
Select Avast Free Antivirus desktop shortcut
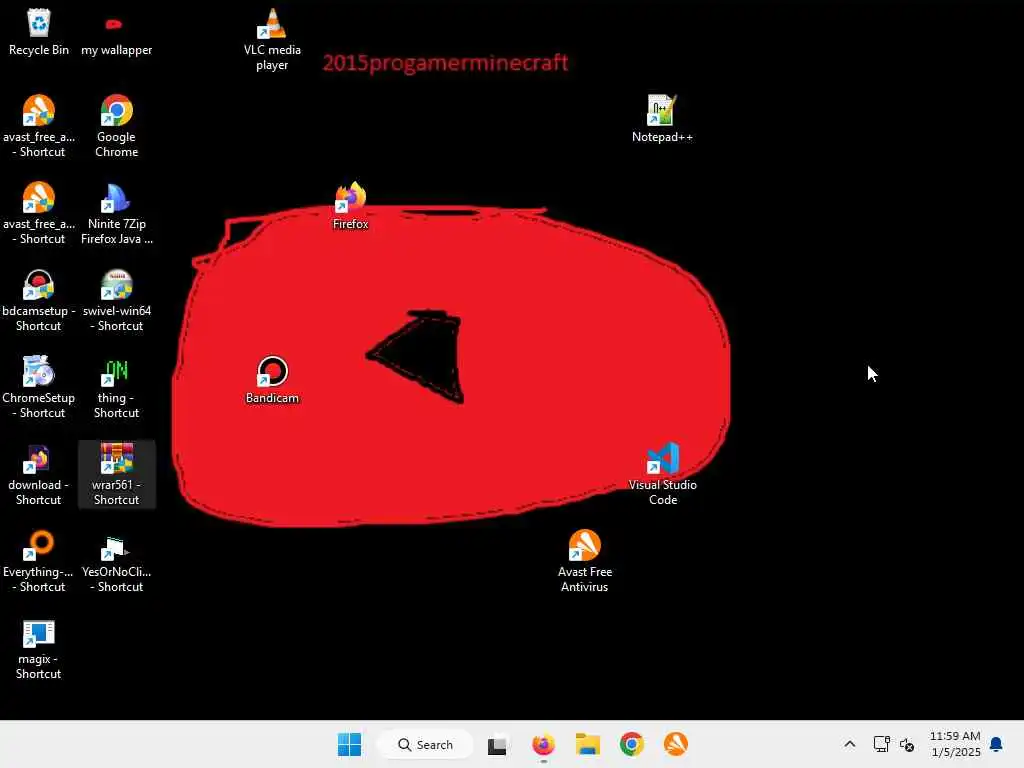click(x=584, y=560)
